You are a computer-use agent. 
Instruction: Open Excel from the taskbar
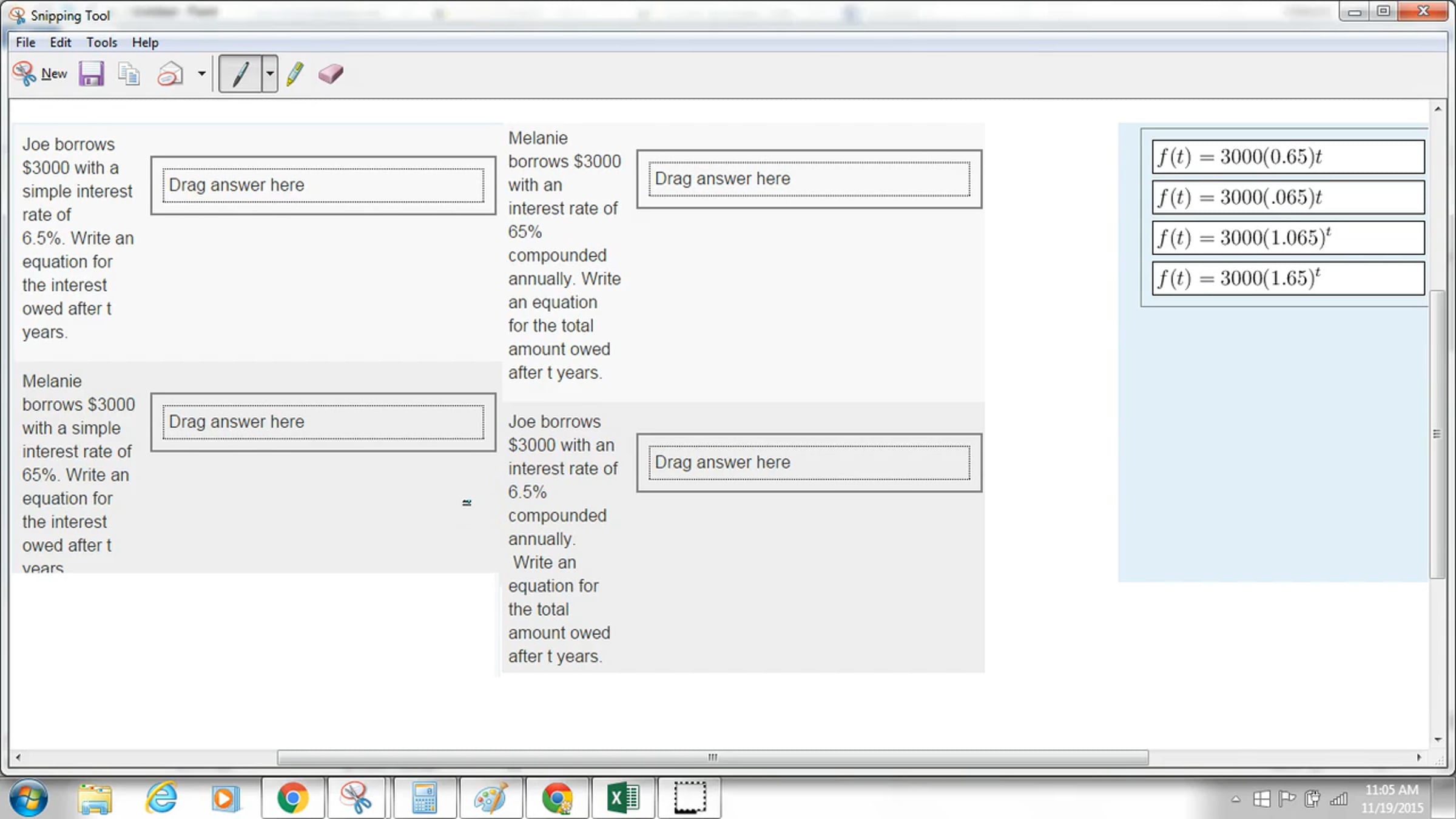pyautogui.click(x=623, y=798)
